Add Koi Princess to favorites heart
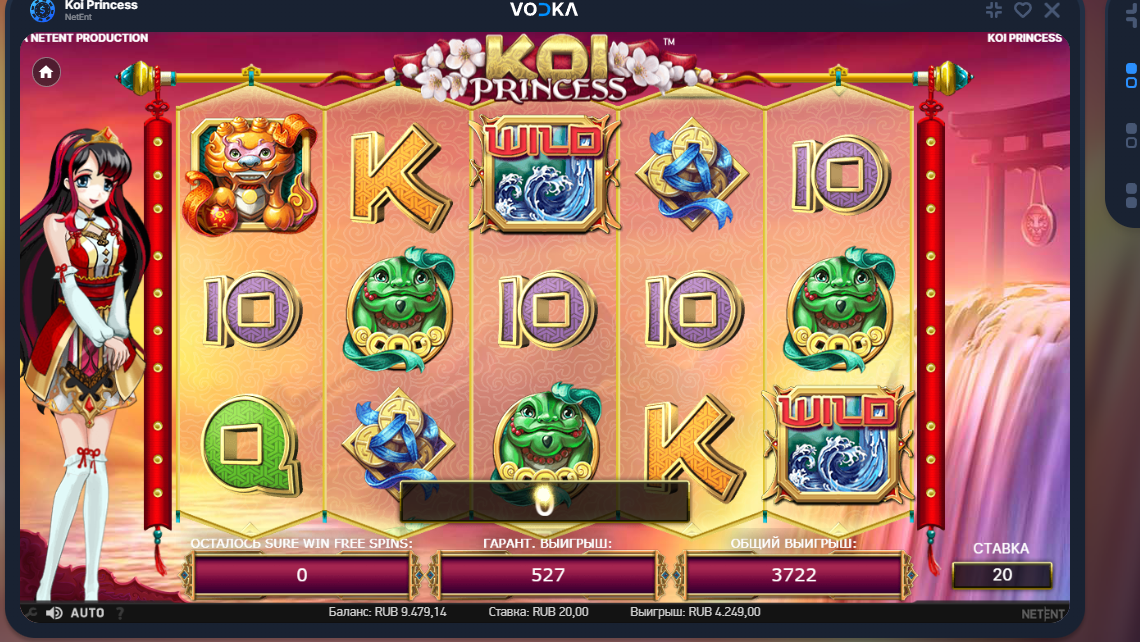 pos(1023,10)
